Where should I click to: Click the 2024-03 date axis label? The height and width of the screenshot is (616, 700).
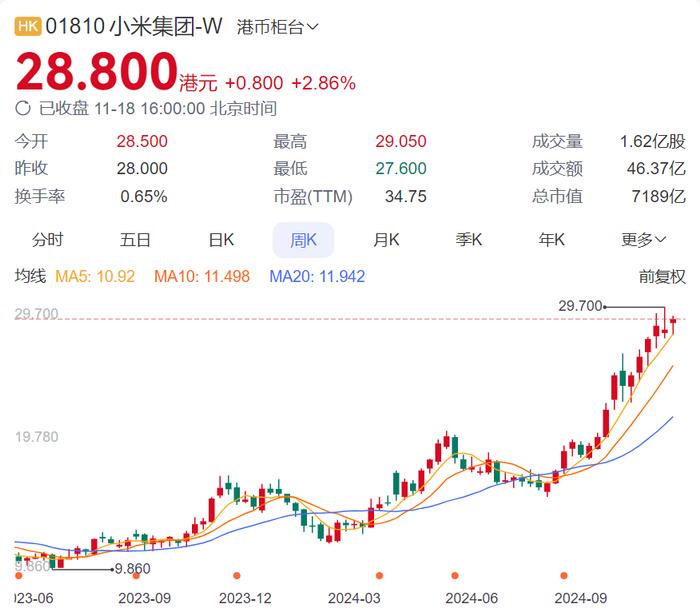pyautogui.click(x=354, y=599)
